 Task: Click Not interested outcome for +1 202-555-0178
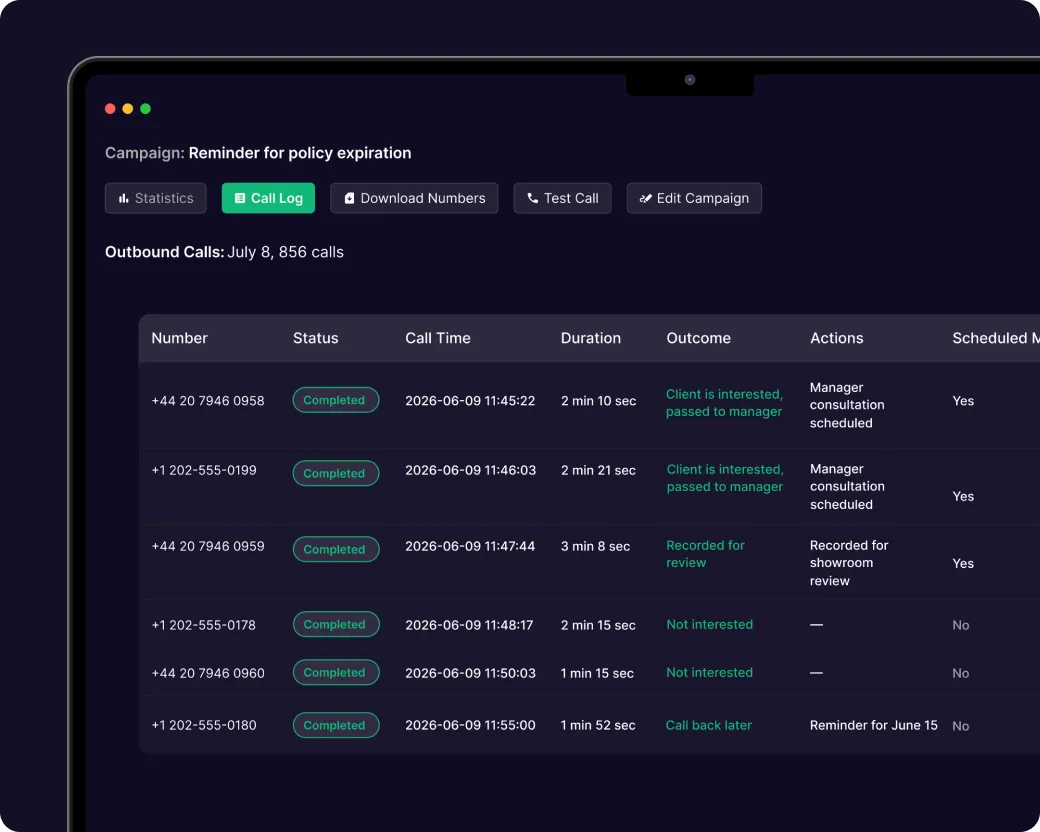[x=709, y=624]
